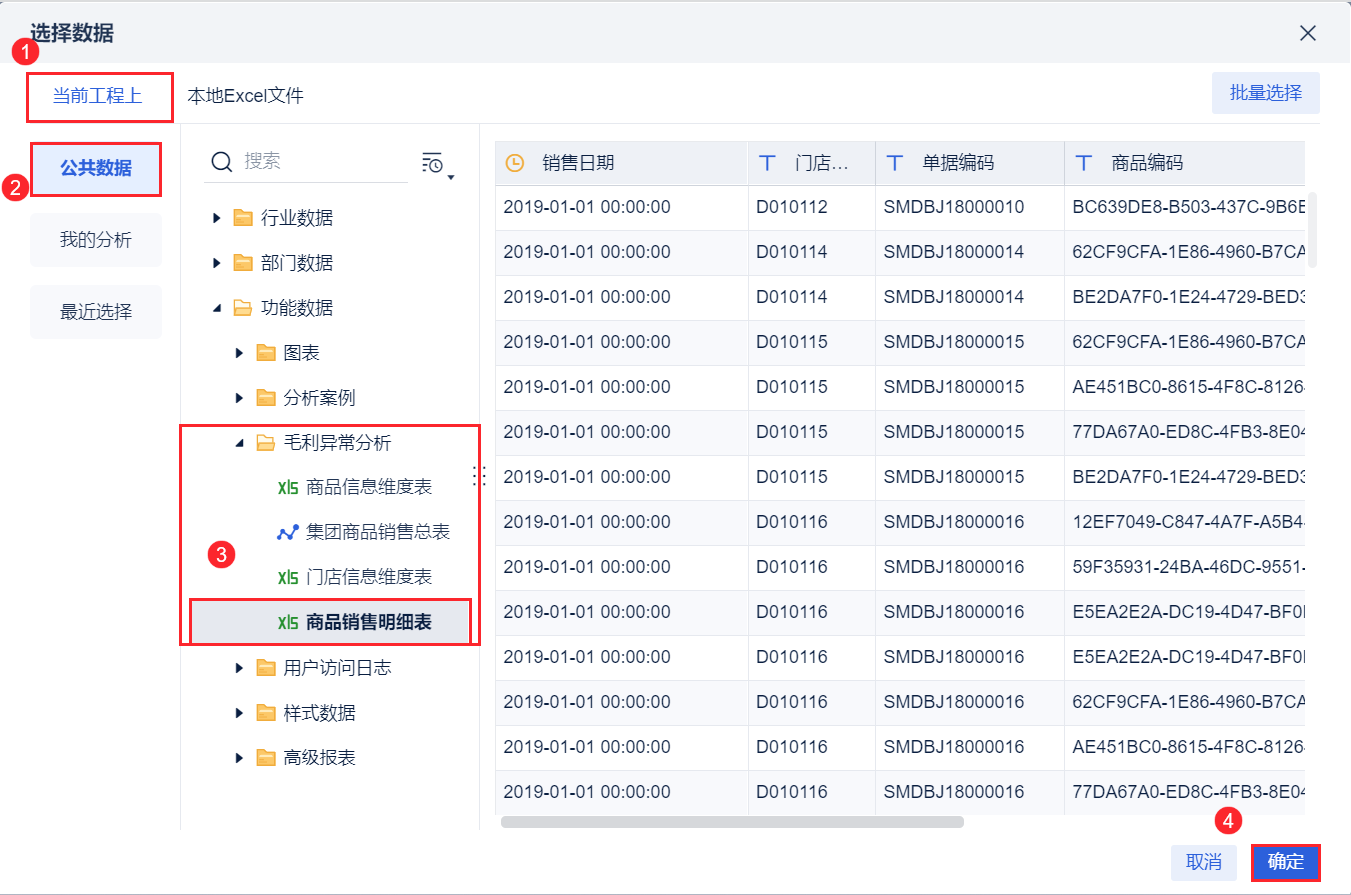Select the 门店信息维度表 table name
The image size is (1351, 895).
(369, 578)
